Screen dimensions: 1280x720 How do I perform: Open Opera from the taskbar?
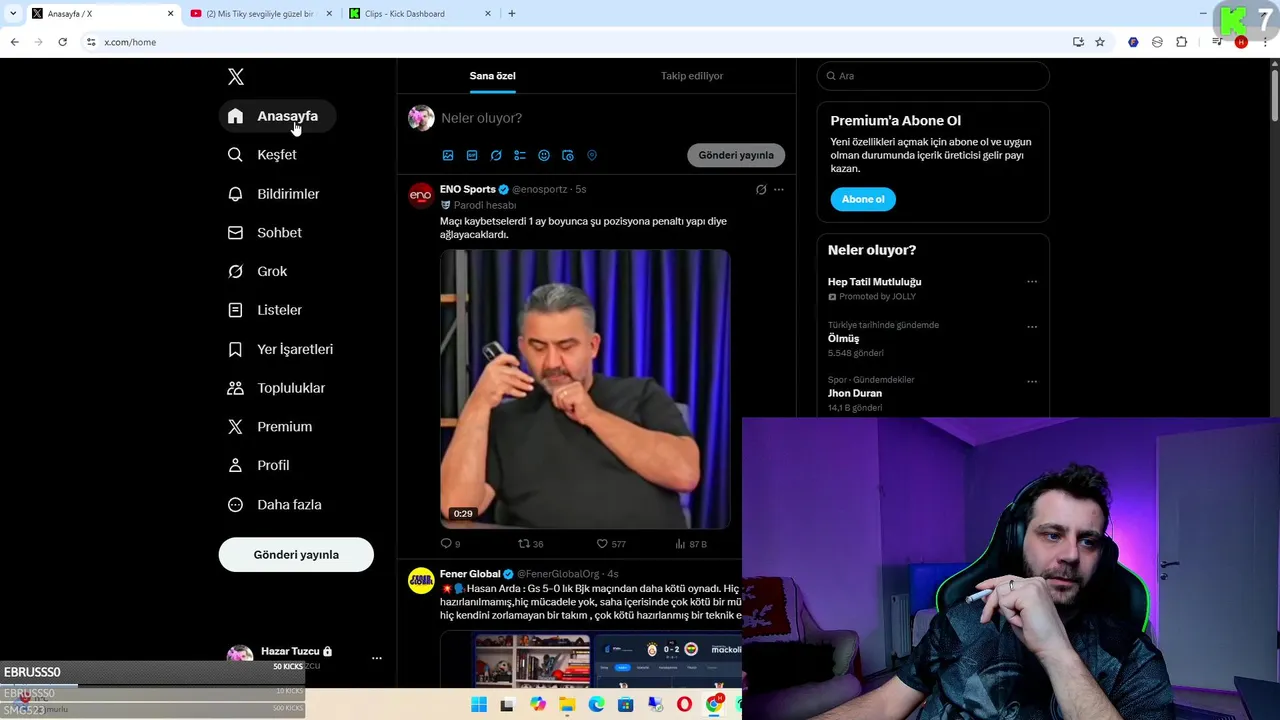pyautogui.click(x=684, y=705)
